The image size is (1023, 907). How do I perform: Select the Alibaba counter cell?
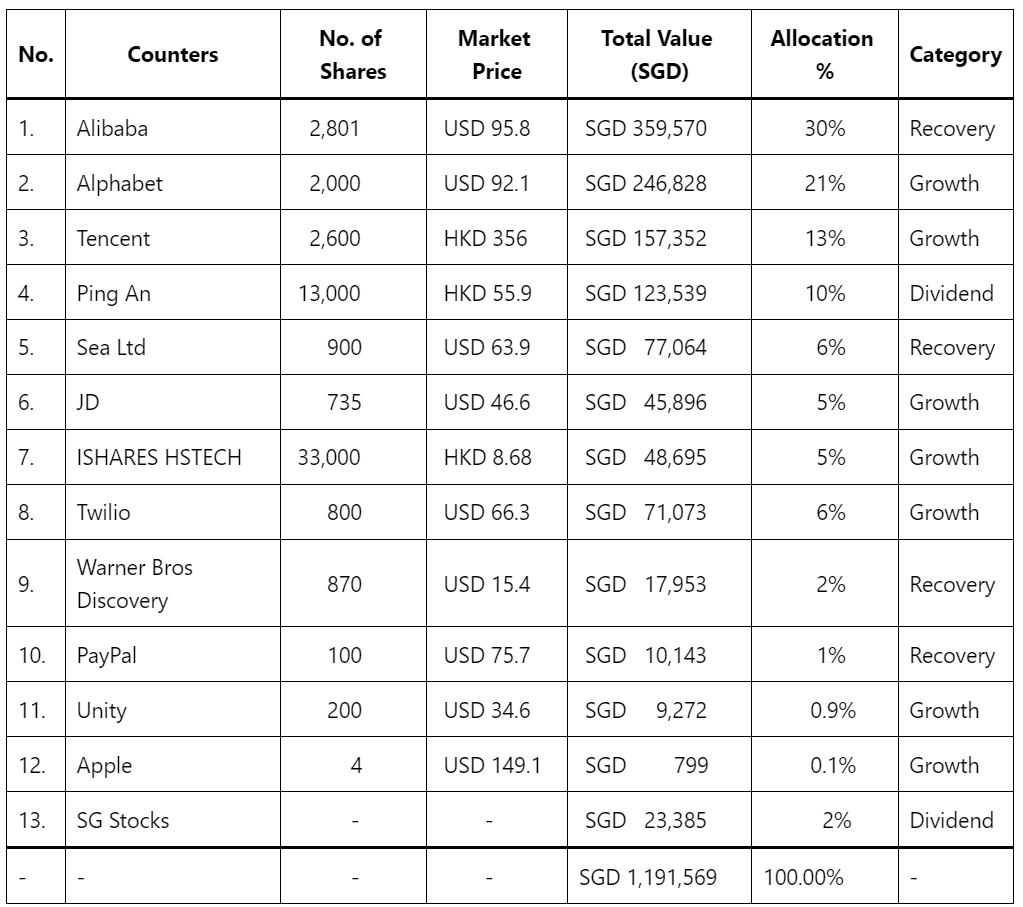pos(173,127)
